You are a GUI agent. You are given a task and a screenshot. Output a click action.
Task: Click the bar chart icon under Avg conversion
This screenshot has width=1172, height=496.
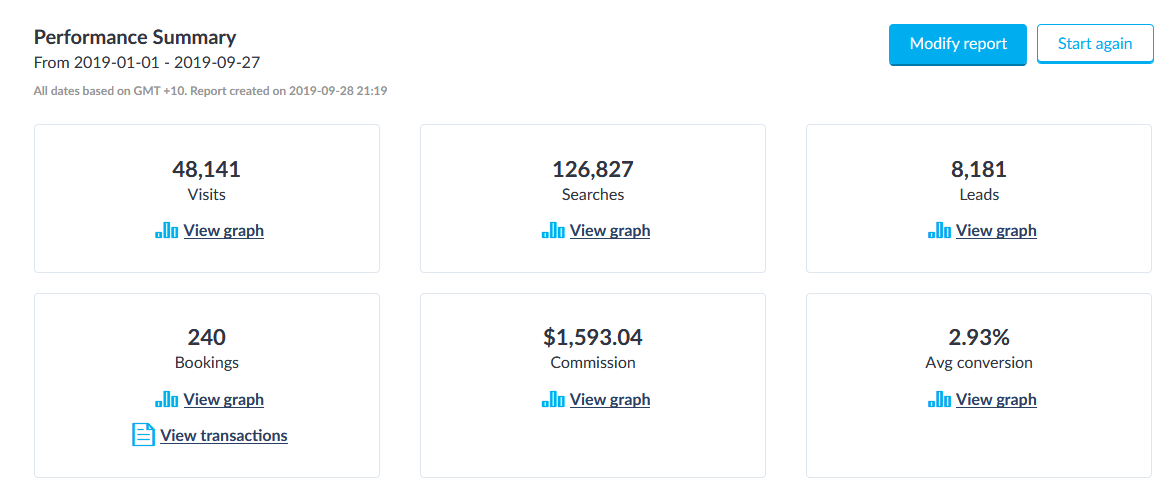(x=939, y=400)
